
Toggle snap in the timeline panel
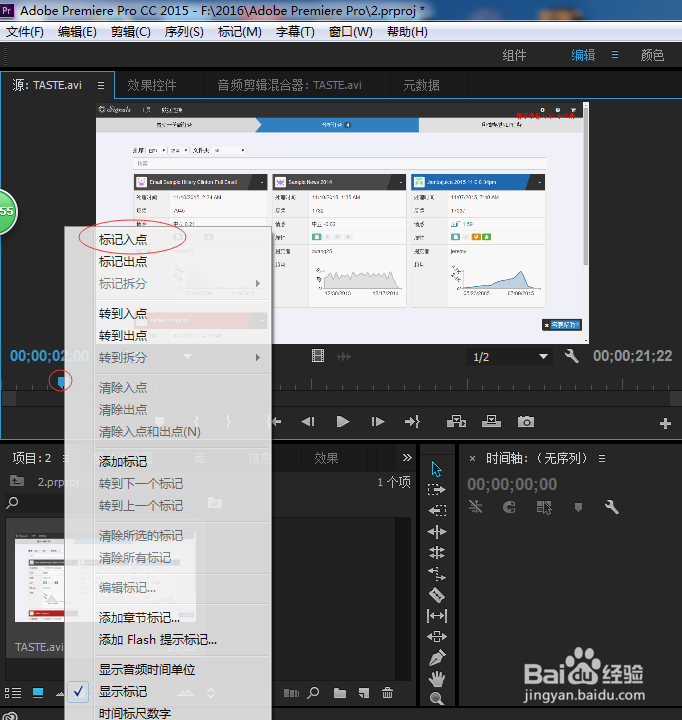(509, 507)
